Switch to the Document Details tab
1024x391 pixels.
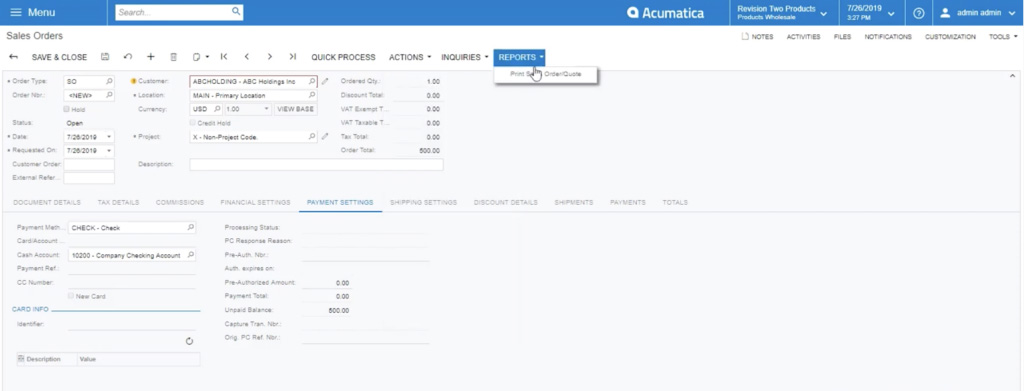click(x=47, y=202)
